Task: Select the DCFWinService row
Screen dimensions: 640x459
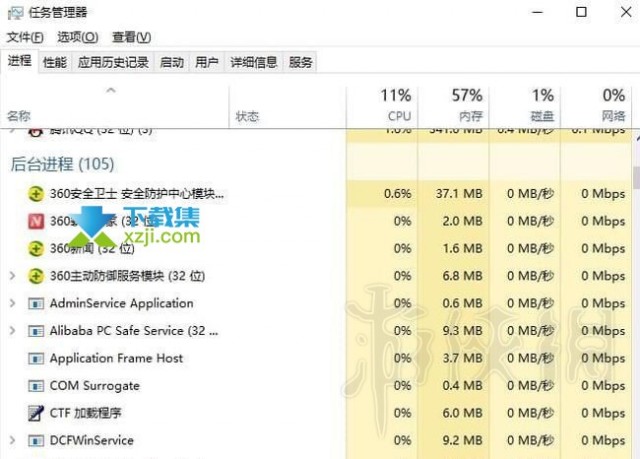Action: pos(316,441)
